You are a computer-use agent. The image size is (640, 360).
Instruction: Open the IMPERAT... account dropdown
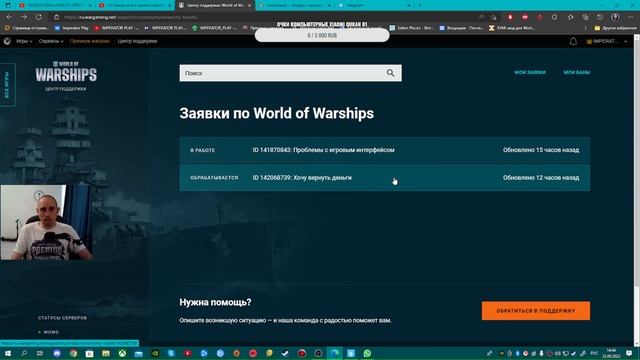coord(607,41)
